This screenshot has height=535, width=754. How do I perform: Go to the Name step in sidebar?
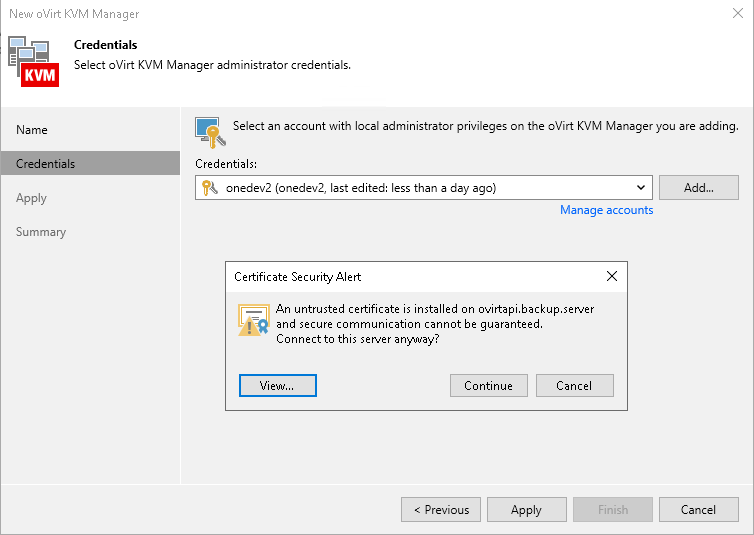click(32, 130)
